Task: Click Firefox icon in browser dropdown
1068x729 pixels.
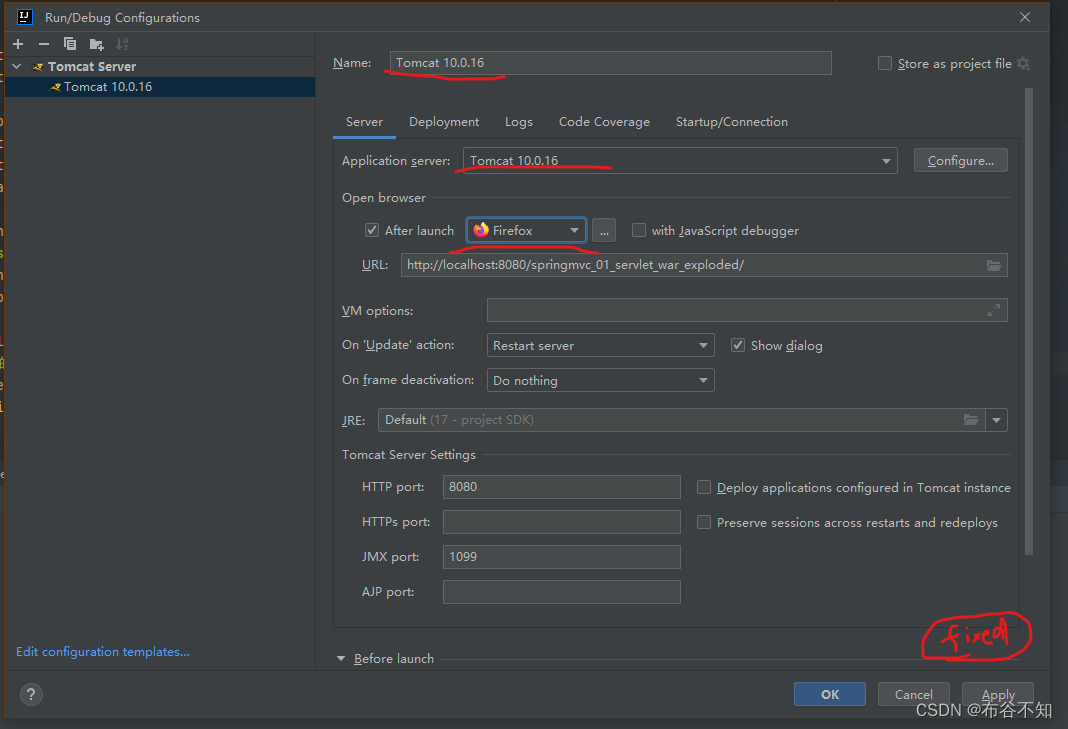Action: pyautogui.click(x=481, y=230)
